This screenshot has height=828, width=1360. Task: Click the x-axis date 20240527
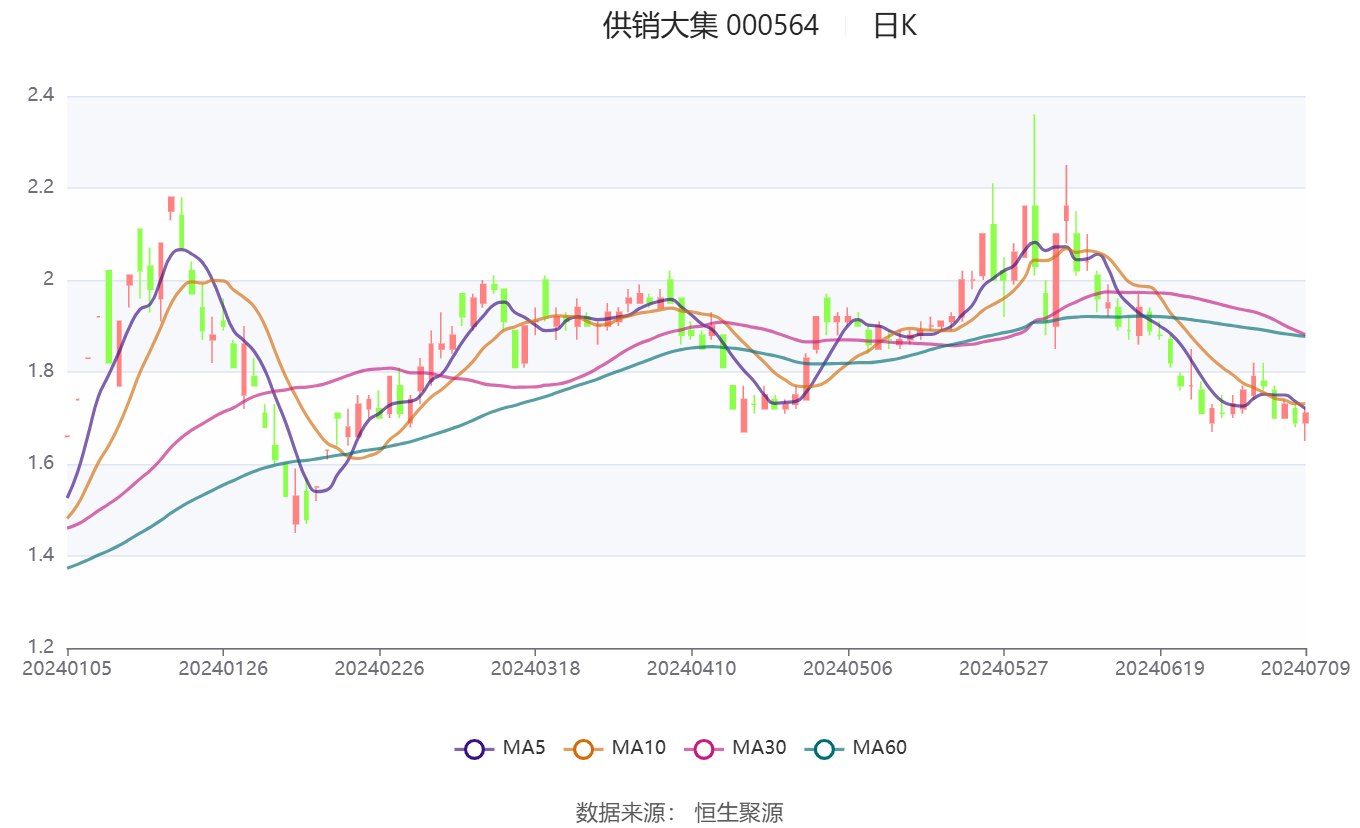[x=1003, y=667]
